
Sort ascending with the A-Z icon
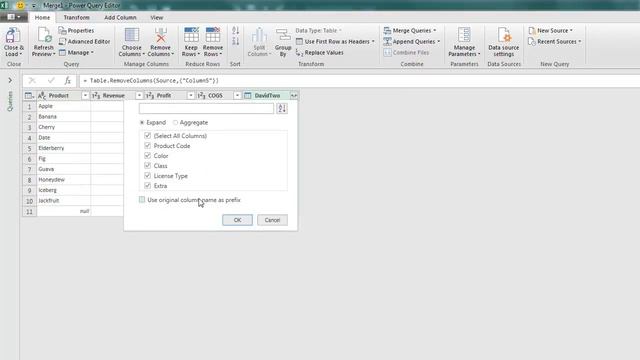click(x=236, y=31)
